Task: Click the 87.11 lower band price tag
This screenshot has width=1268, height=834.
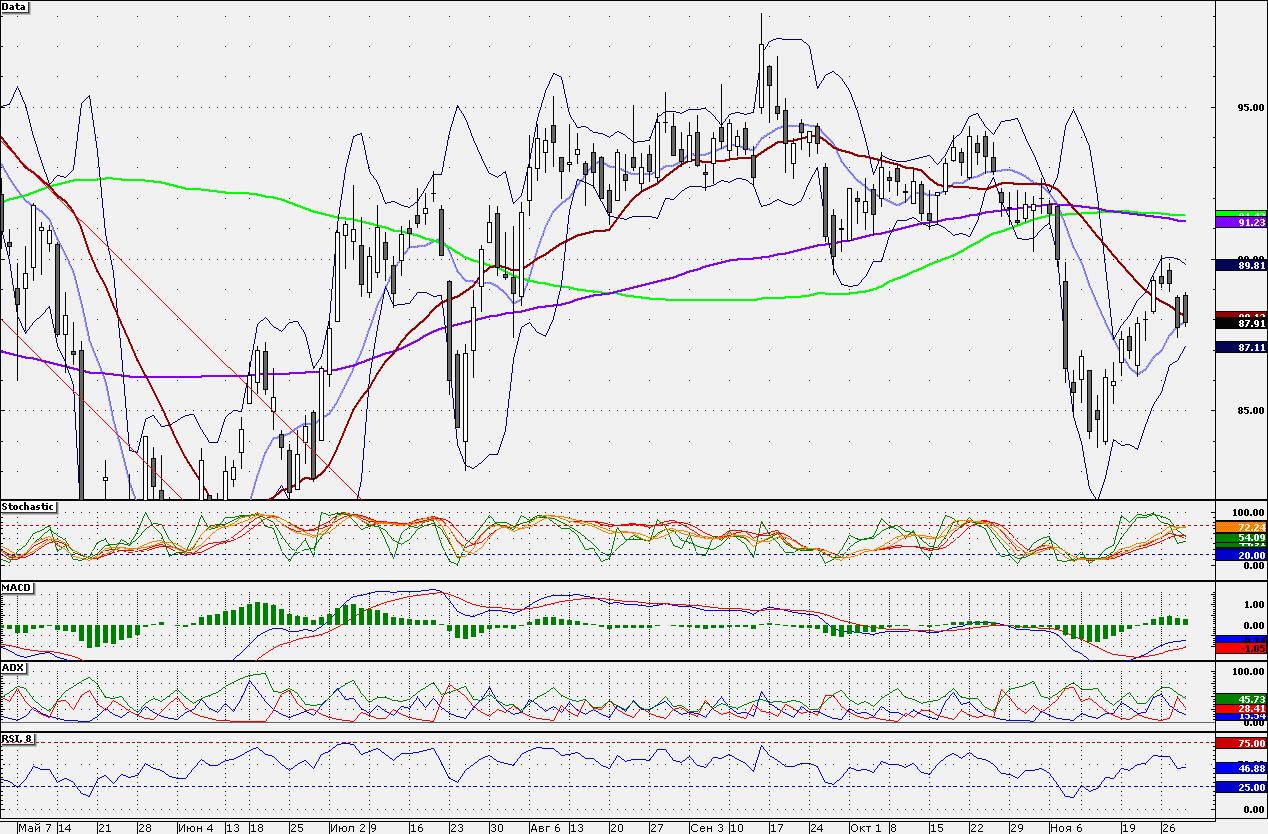Action: pyautogui.click(x=1240, y=347)
